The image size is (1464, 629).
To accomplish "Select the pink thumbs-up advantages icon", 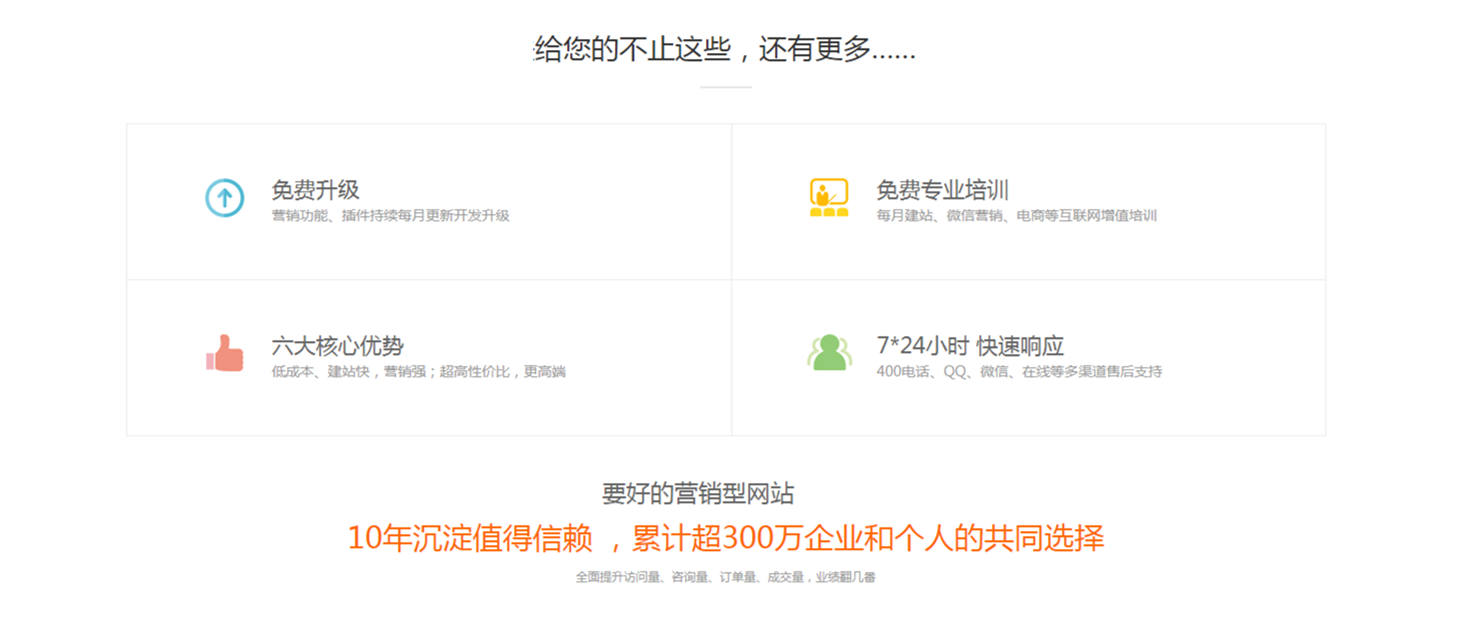I will (225, 353).
